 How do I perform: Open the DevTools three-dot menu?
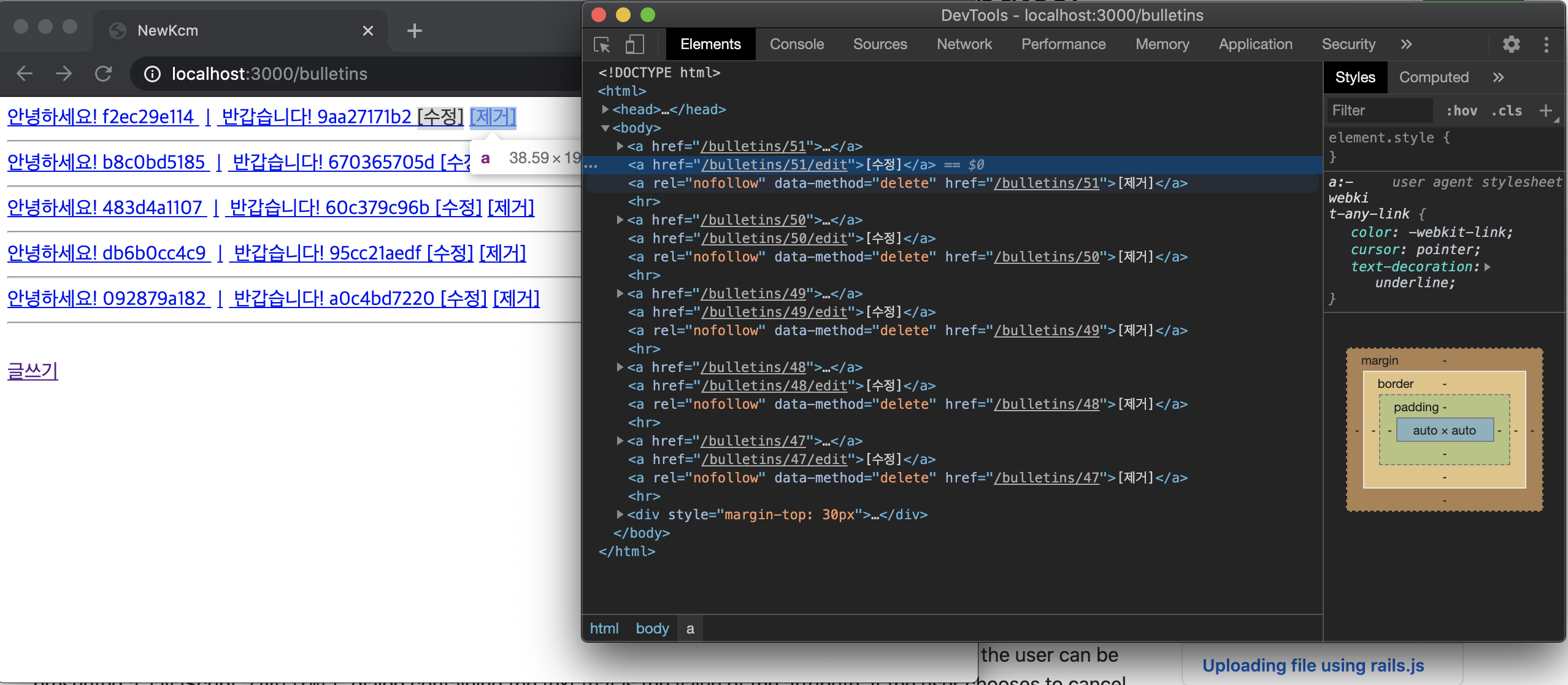pyautogui.click(x=1546, y=44)
